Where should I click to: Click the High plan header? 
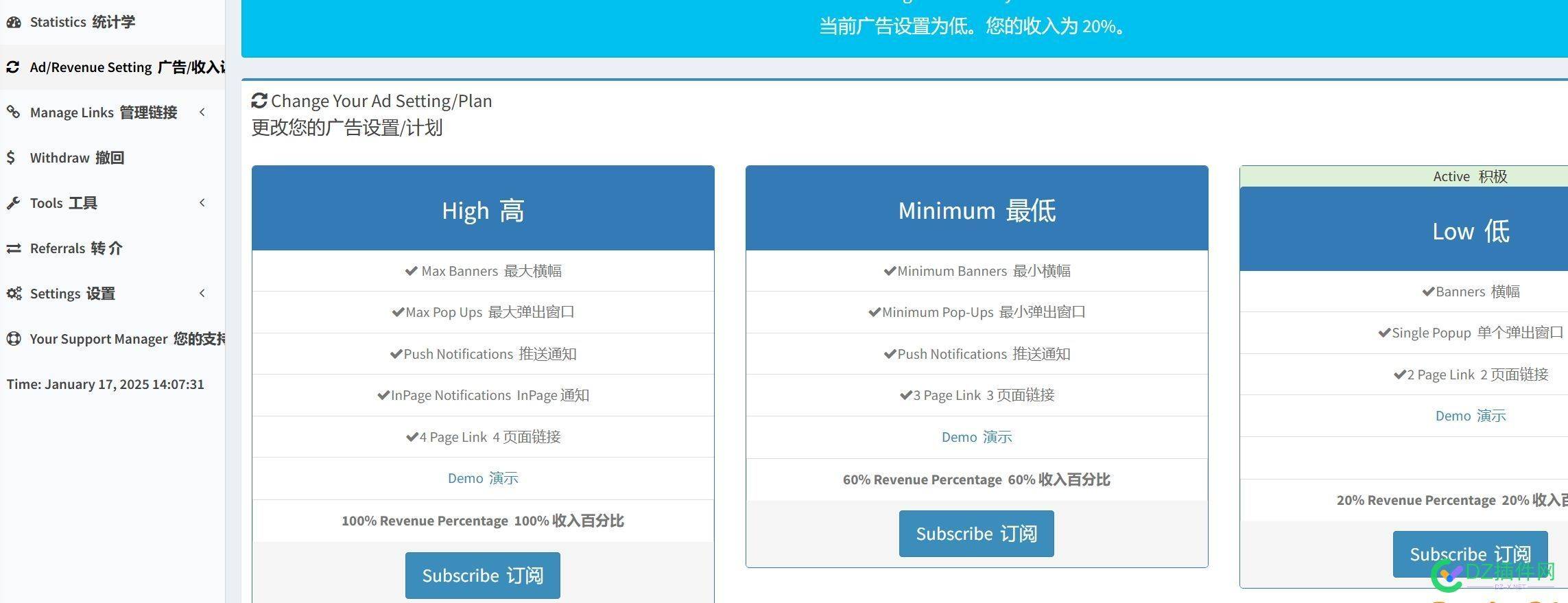click(483, 208)
